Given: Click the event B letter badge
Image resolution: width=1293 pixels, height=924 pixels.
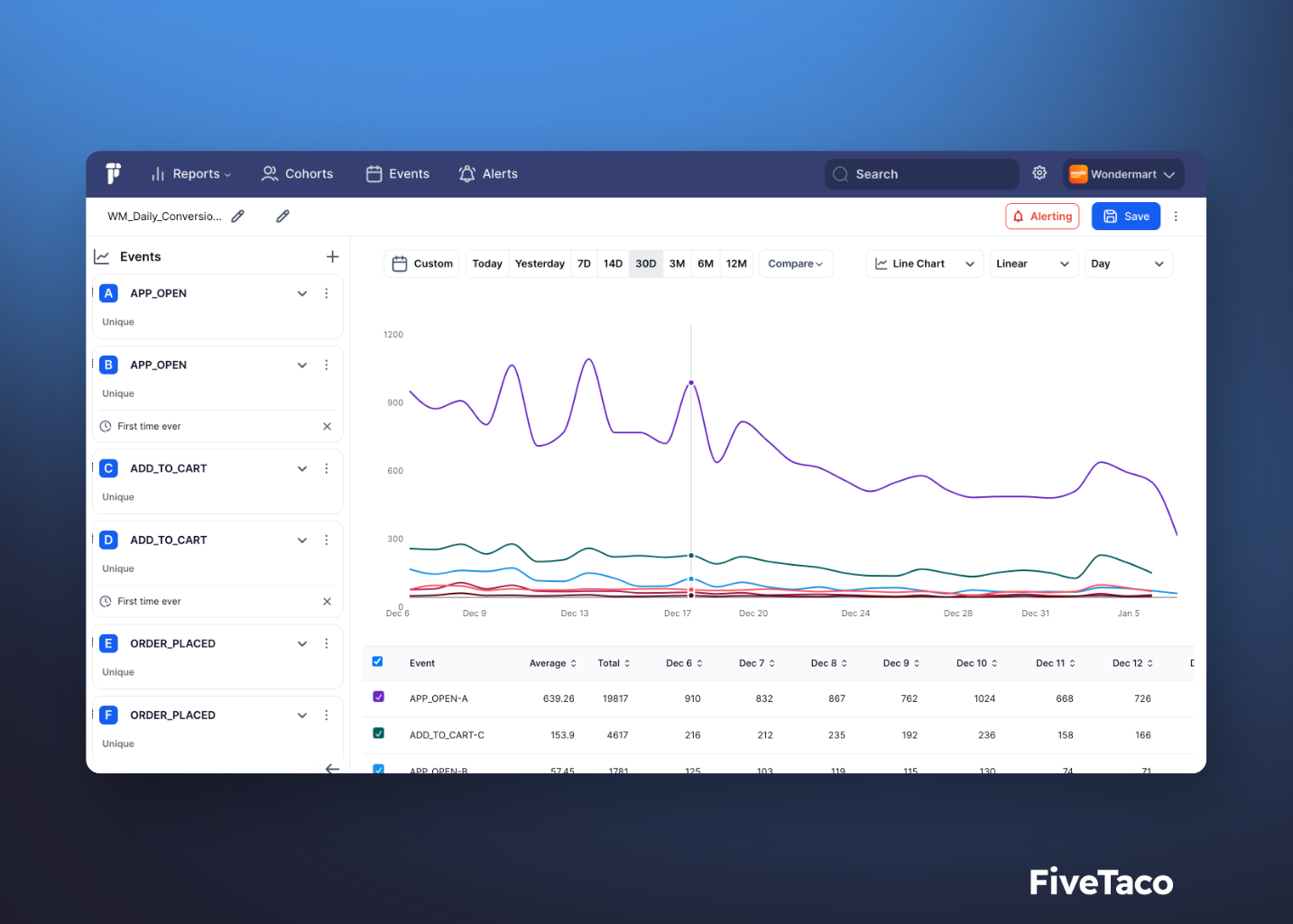Looking at the screenshot, I should click(x=108, y=365).
